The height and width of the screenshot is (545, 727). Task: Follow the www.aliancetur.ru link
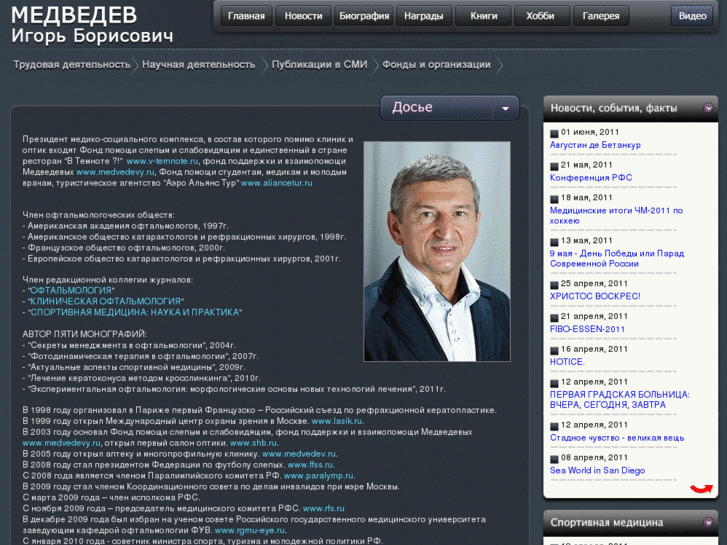tap(276, 183)
